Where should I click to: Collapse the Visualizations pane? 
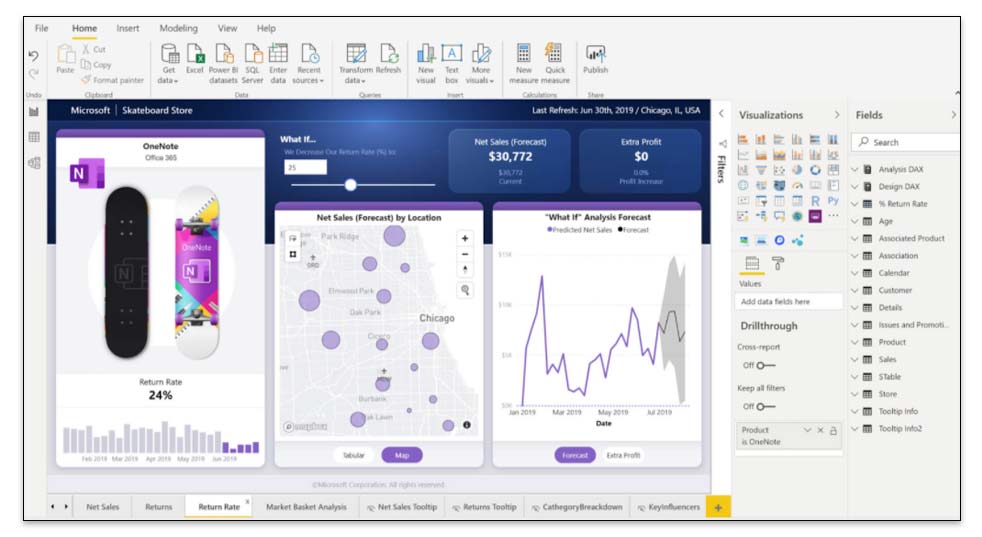(x=836, y=115)
